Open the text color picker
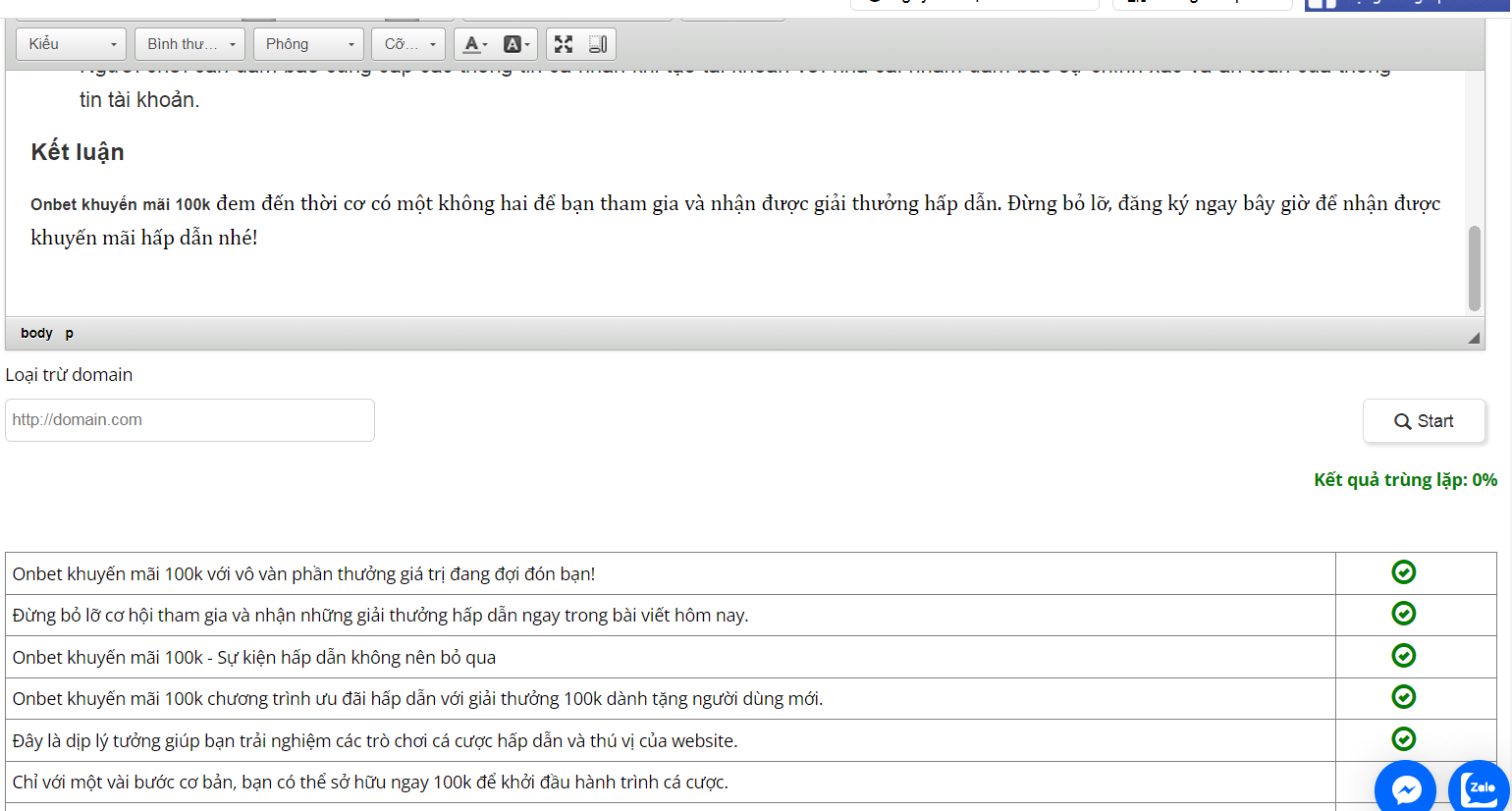 475,44
